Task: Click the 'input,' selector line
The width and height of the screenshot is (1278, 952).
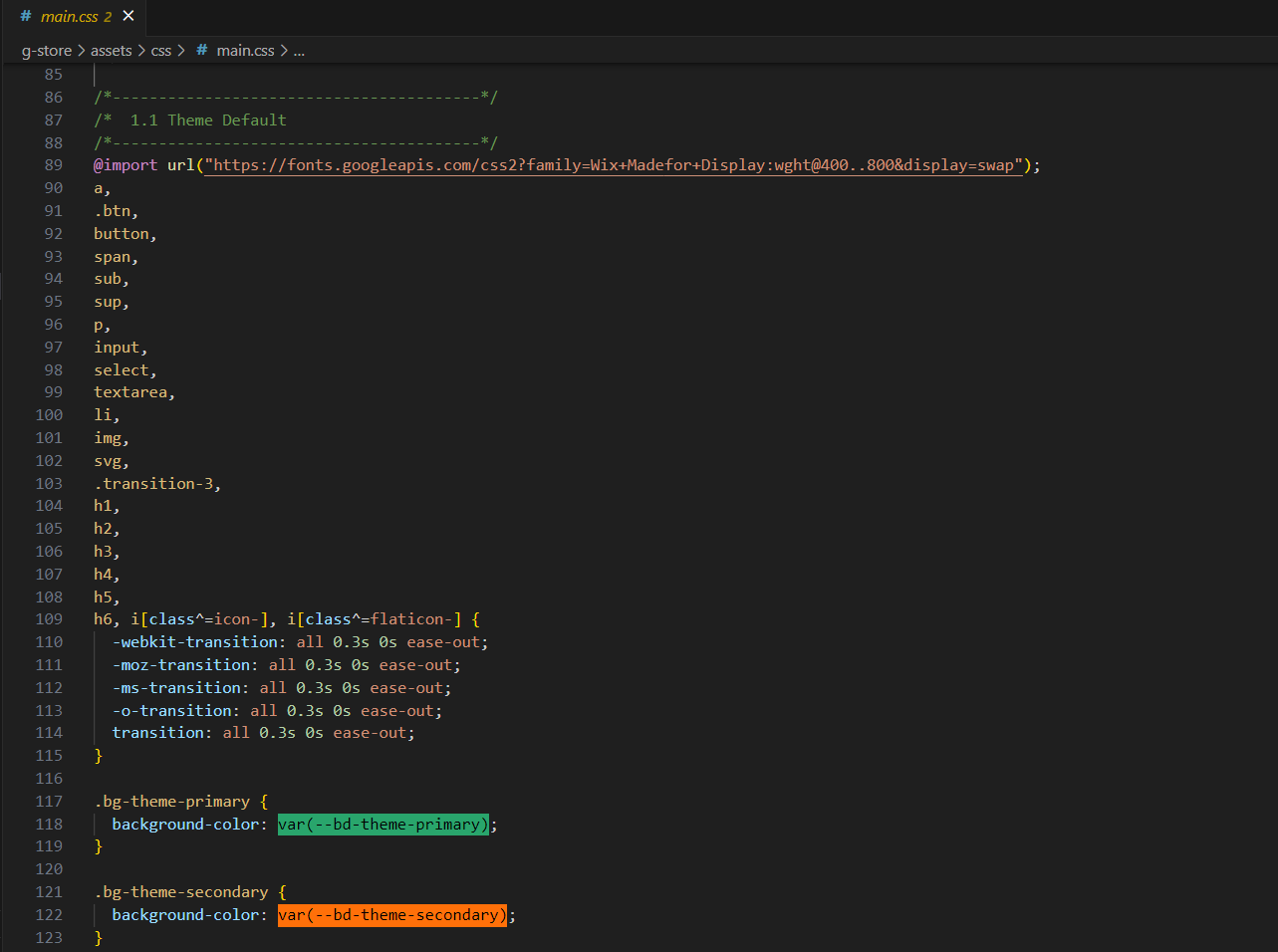Action: tap(121, 348)
